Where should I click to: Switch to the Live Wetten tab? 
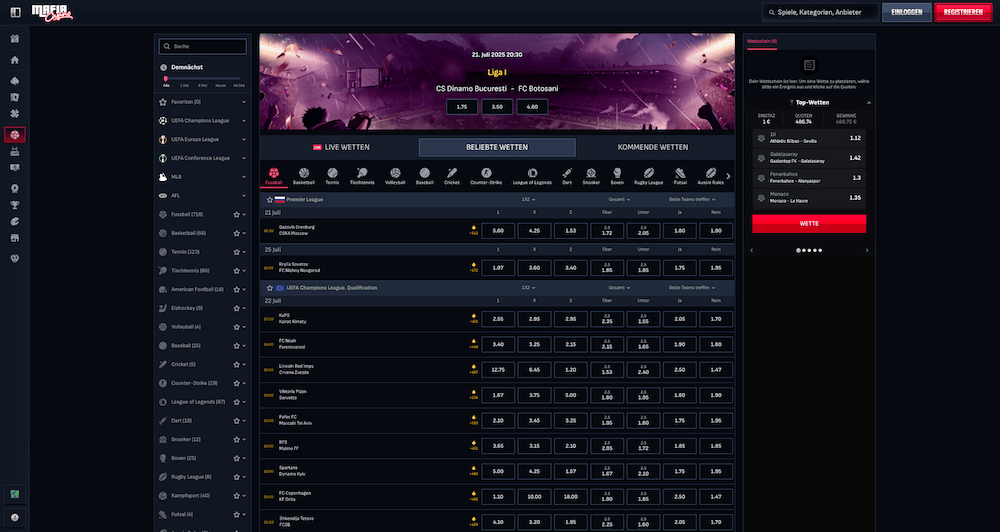[x=341, y=147]
